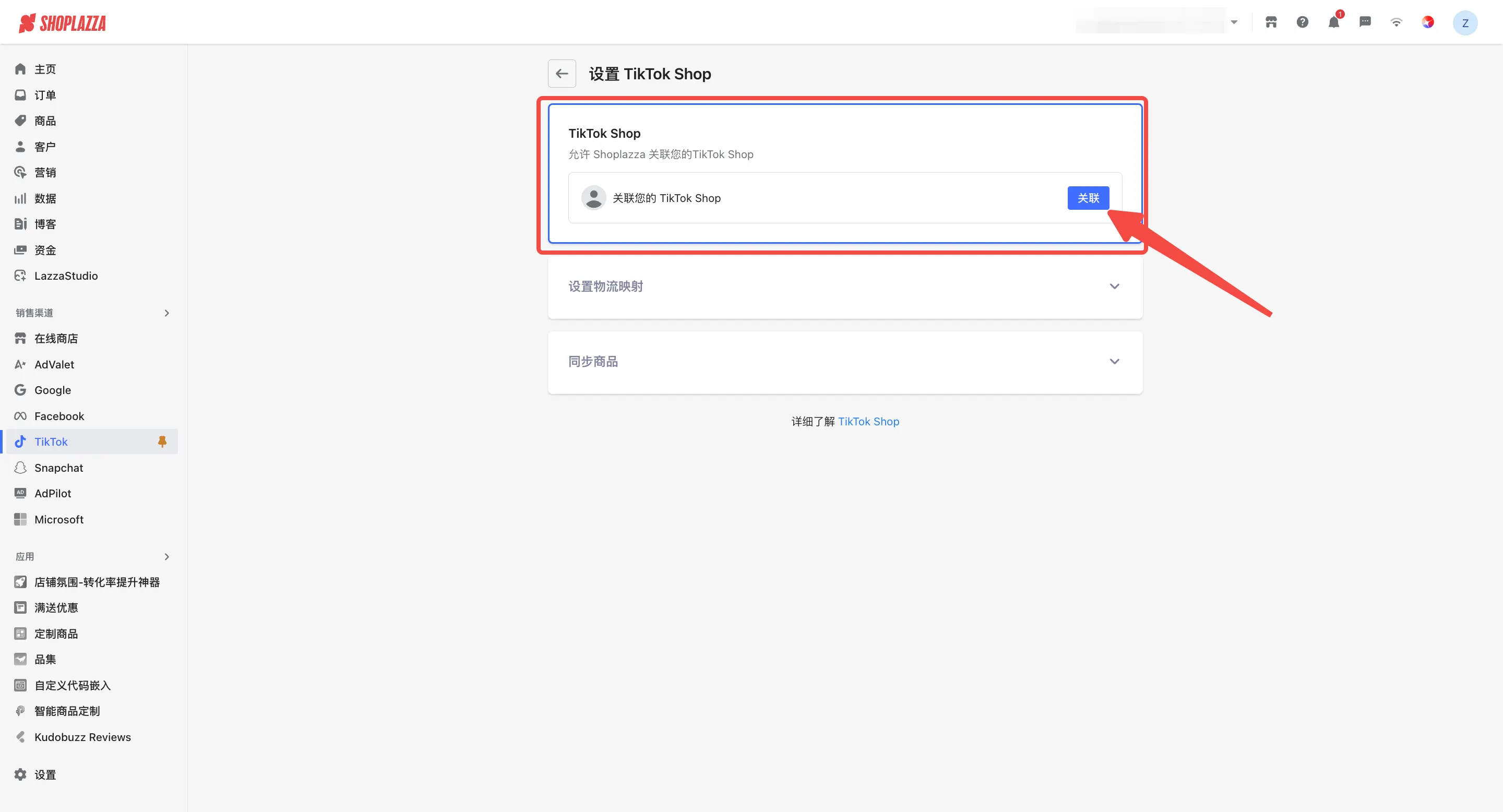1503x812 pixels.
Task: Click the 博客 blog icon
Action: (20, 224)
